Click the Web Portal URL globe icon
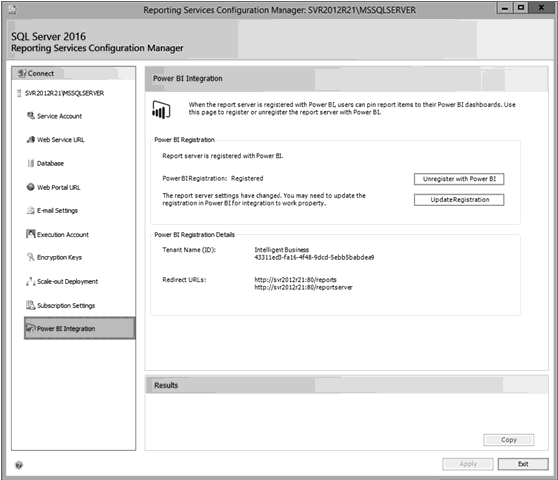Viewport: 558px width, 480px height. click(x=31, y=187)
